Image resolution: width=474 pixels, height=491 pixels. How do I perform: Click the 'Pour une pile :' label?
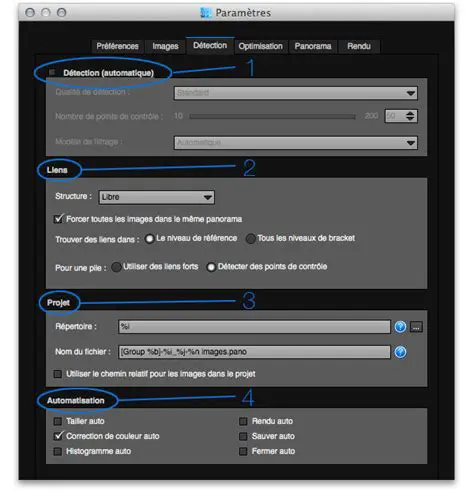click(x=81, y=268)
